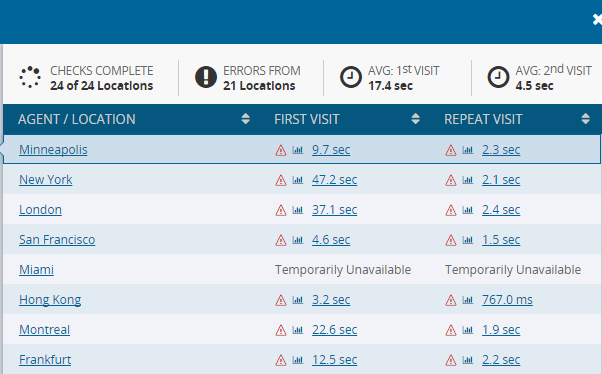Open Frankfurt repeat visit chart icon
Viewport: 602px width, 374px height.
click(468, 360)
